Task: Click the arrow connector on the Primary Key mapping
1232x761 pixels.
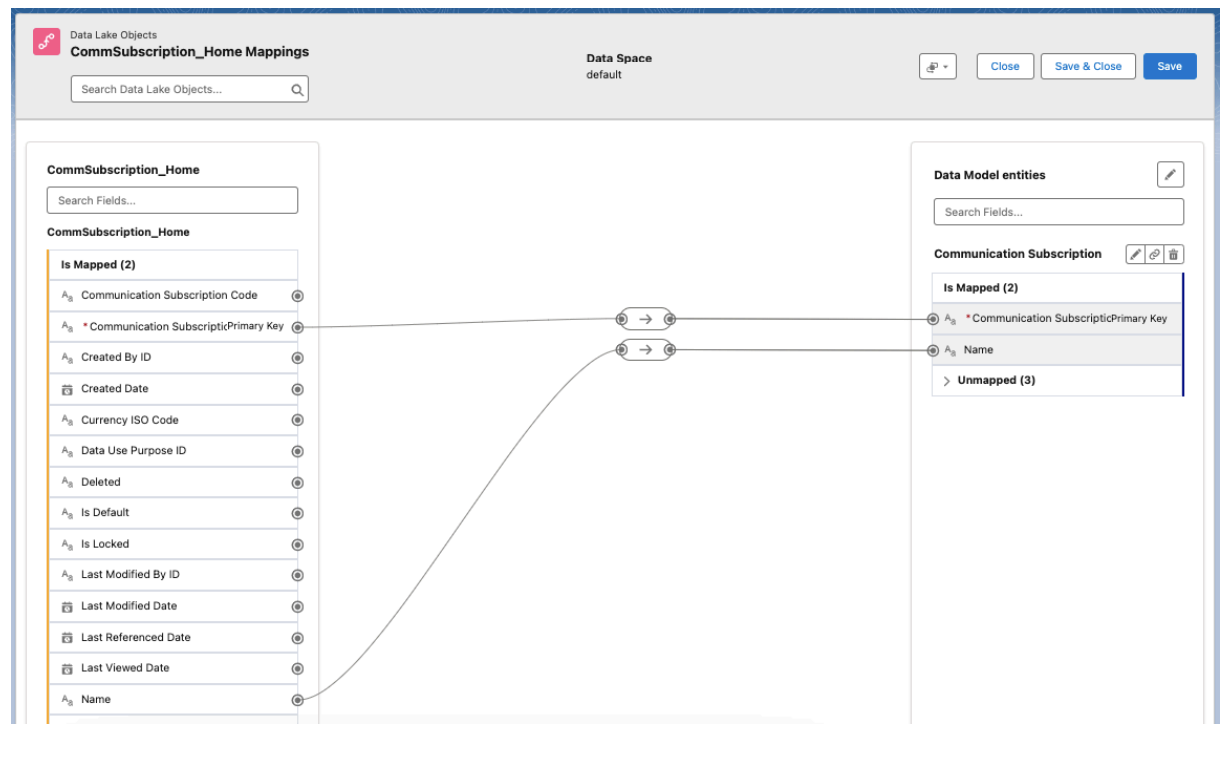Action: pos(646,319)
